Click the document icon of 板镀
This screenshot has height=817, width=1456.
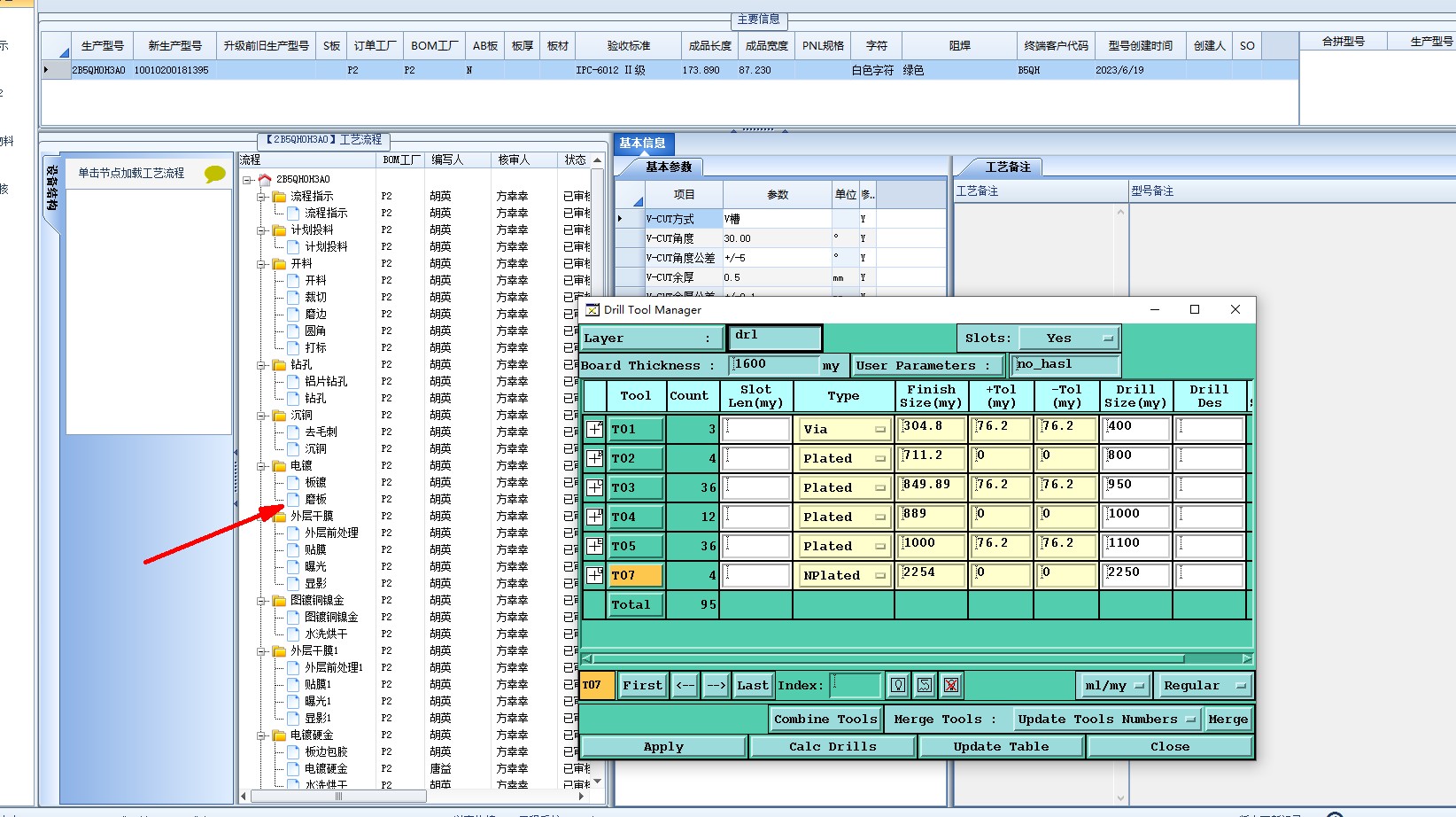[293, 483]
